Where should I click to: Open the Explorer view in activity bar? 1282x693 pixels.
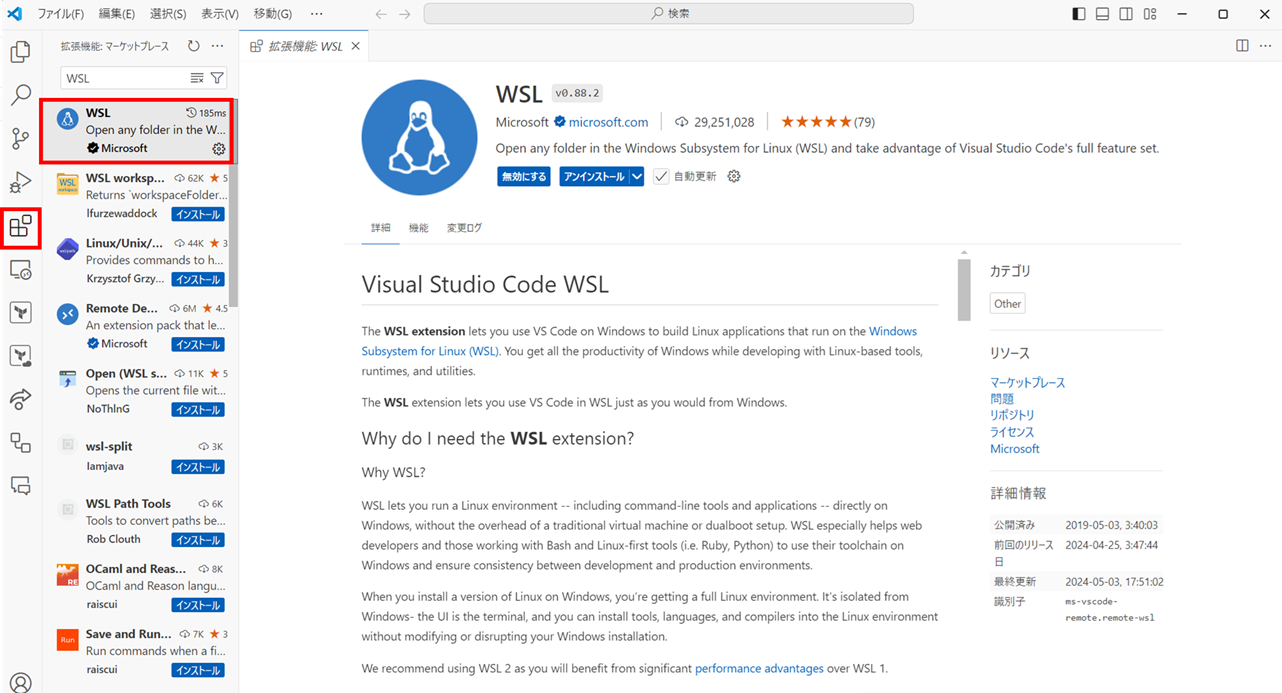tap(20, 52)
